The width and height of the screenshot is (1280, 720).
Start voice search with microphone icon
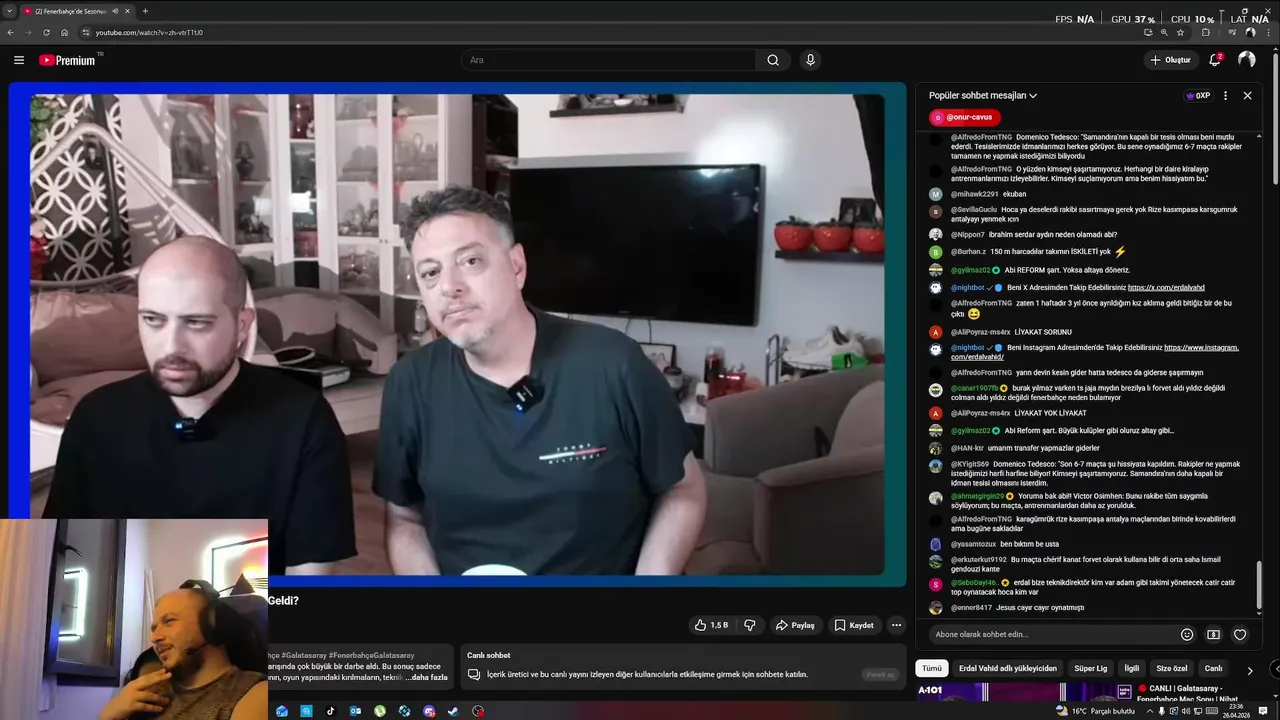(x=810, y=60)
